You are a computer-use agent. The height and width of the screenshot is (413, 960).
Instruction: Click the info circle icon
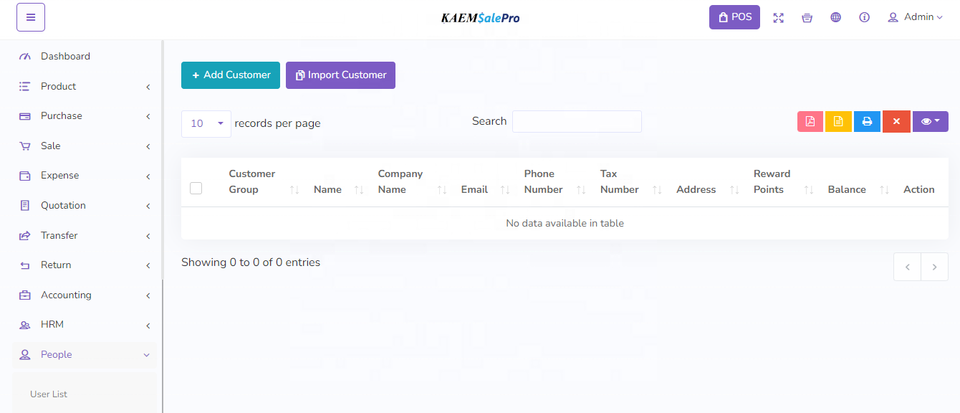click(x=864, y=17)
